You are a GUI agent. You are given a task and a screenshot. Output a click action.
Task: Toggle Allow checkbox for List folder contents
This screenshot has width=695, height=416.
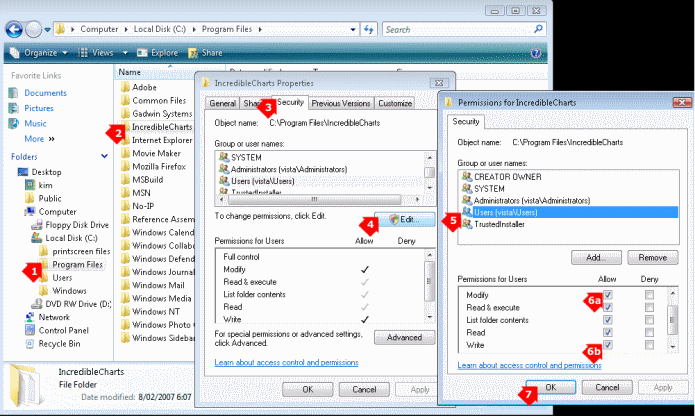[608, 320]
